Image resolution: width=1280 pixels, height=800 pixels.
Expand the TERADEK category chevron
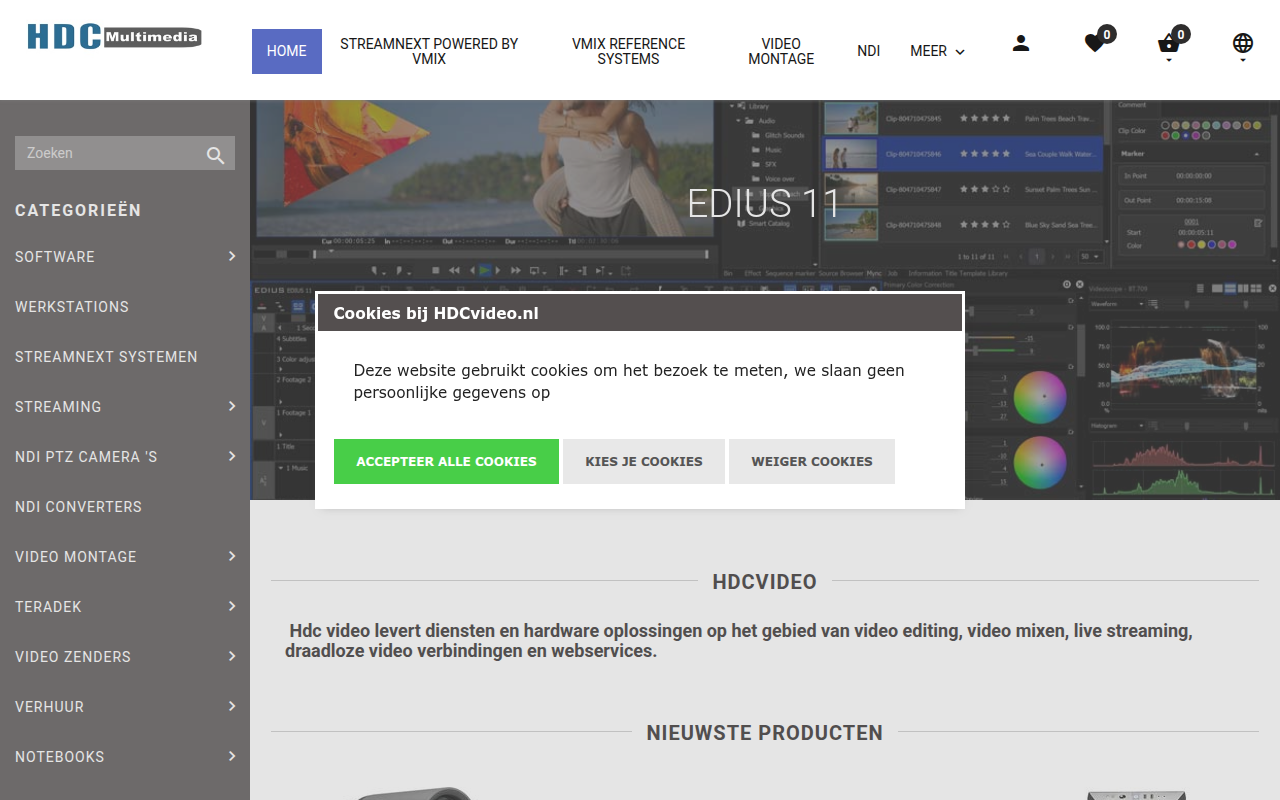tap(232, 606)
